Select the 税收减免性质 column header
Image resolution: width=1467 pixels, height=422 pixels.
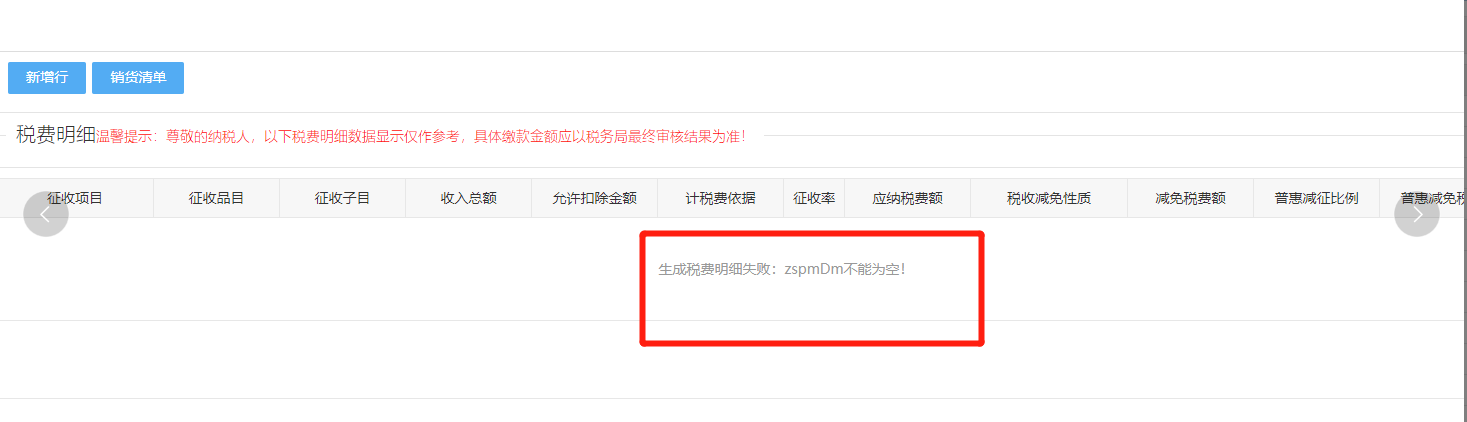(x=1048, y=198)
